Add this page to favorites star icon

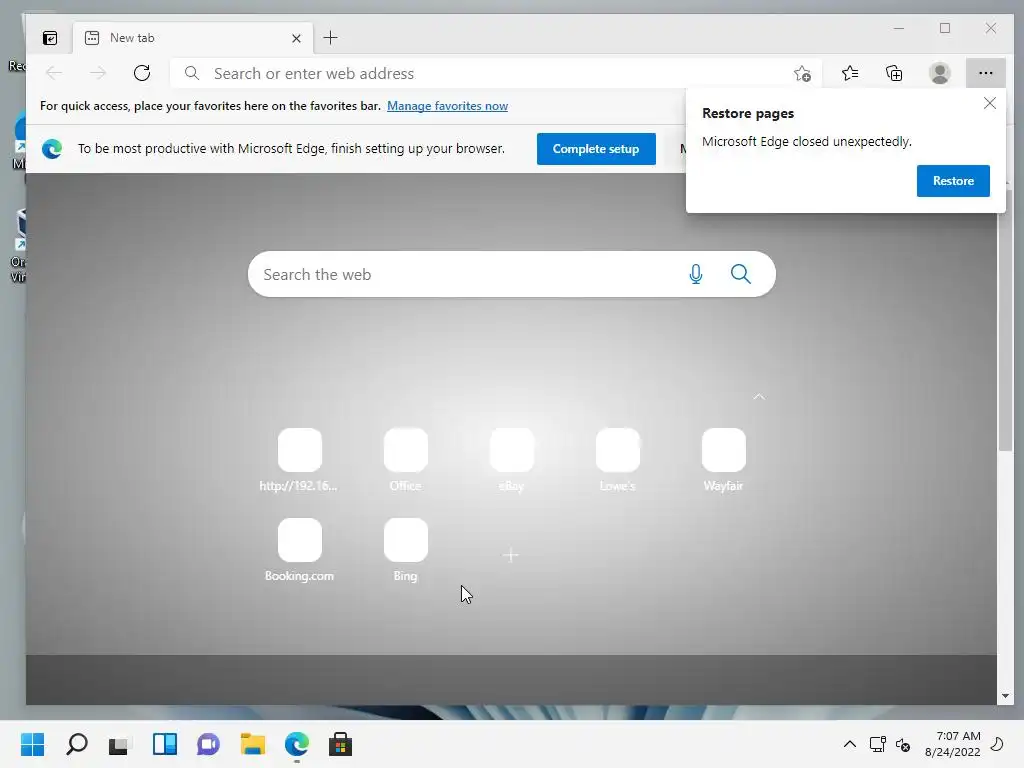(802, 73)
